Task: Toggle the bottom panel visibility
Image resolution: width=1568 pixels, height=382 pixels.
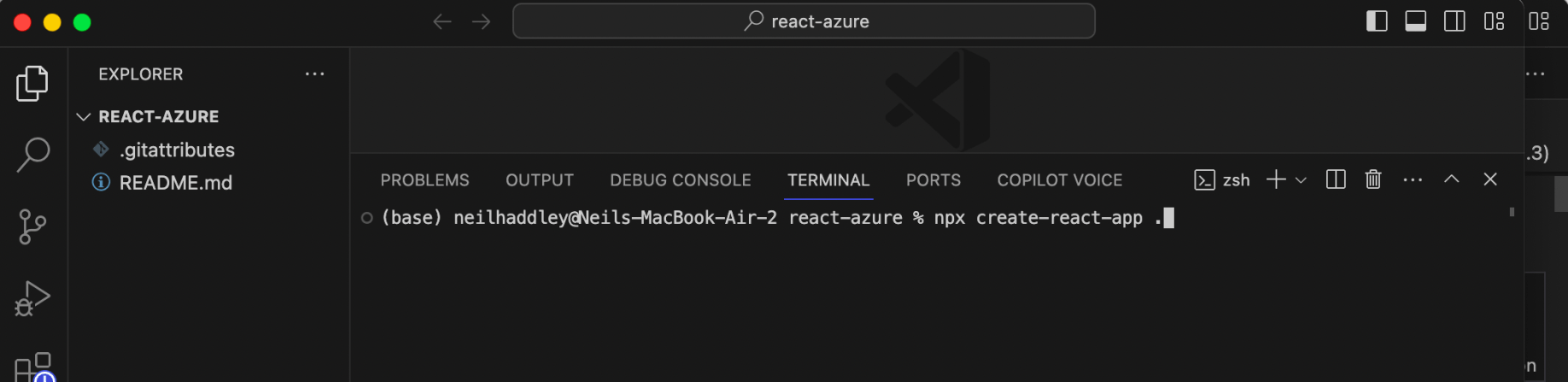Action: 1415,21
